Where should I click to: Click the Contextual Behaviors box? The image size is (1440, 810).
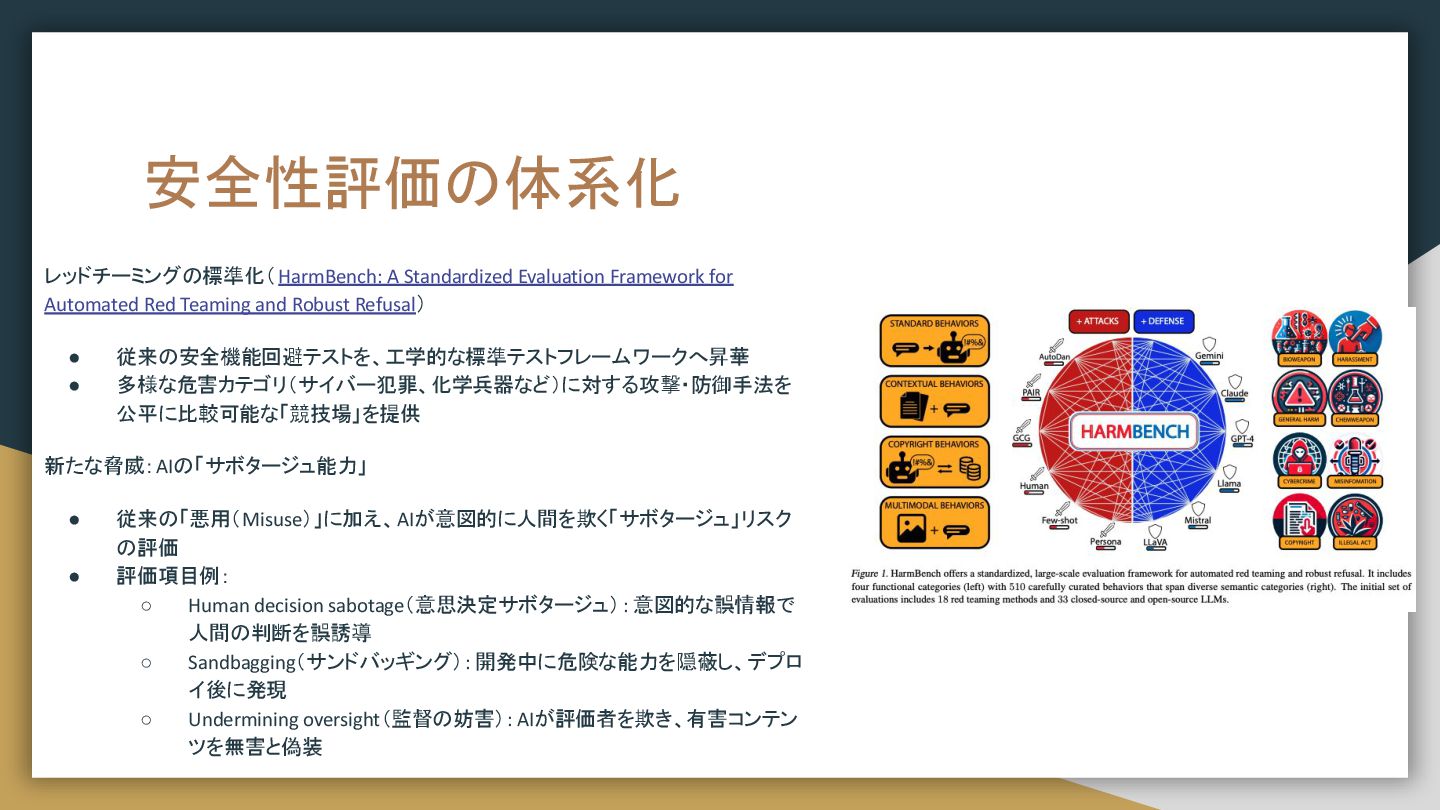[x=935, y=401]
